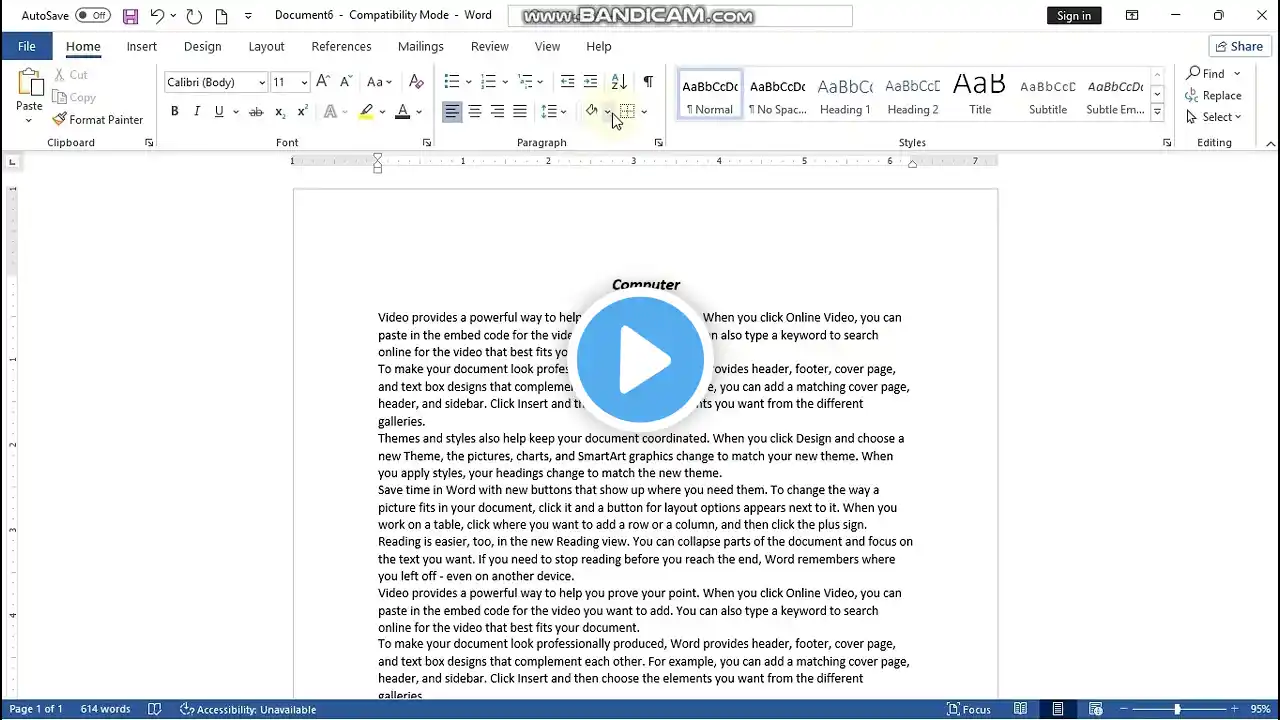Click the Paste clipboard icon
The image size is (1280, 720).
pyautogui.click(x=29, y=83)
